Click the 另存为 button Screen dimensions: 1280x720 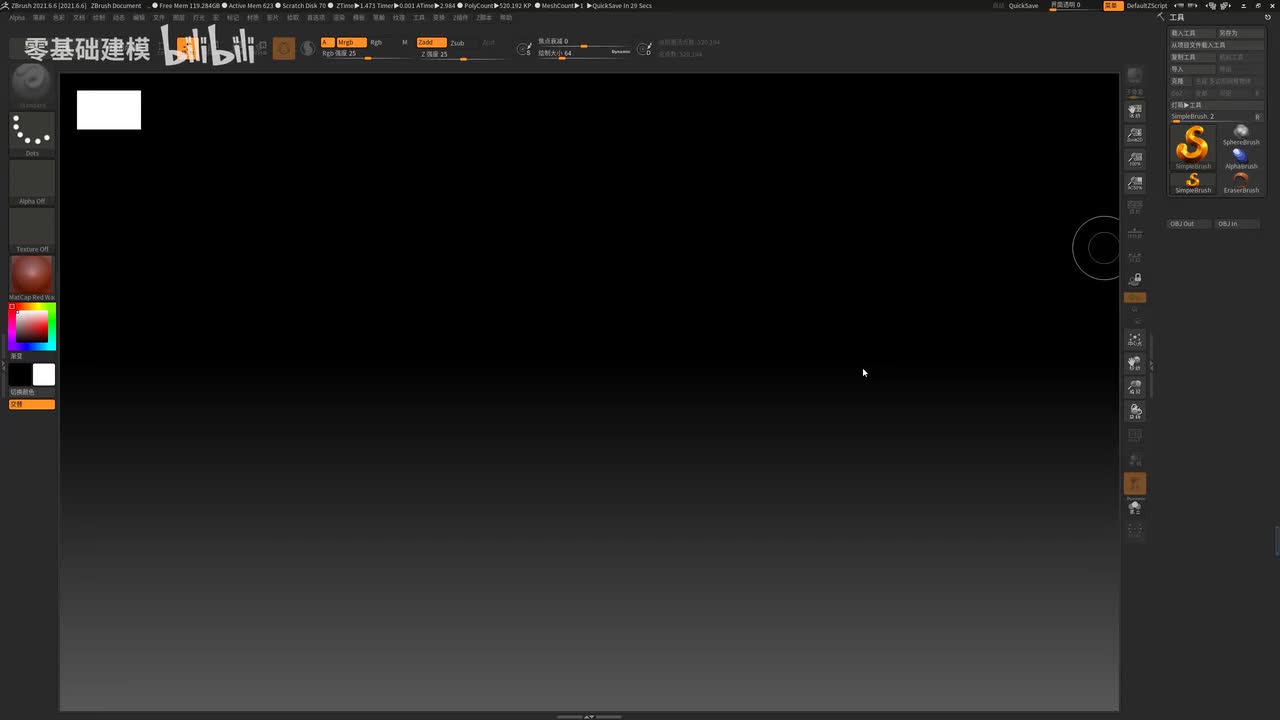coord(1241,33)
